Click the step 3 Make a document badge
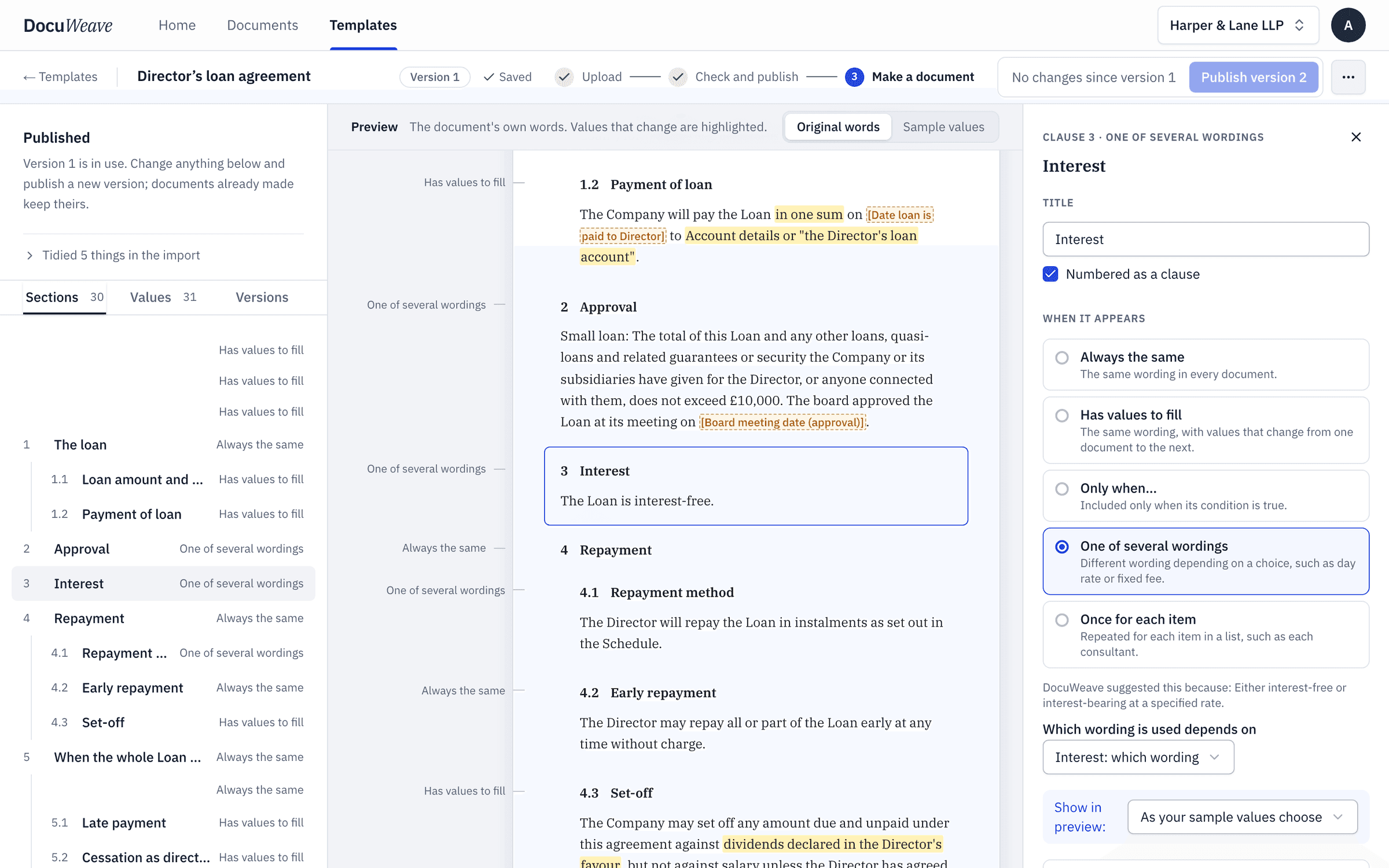 point(854,77)
